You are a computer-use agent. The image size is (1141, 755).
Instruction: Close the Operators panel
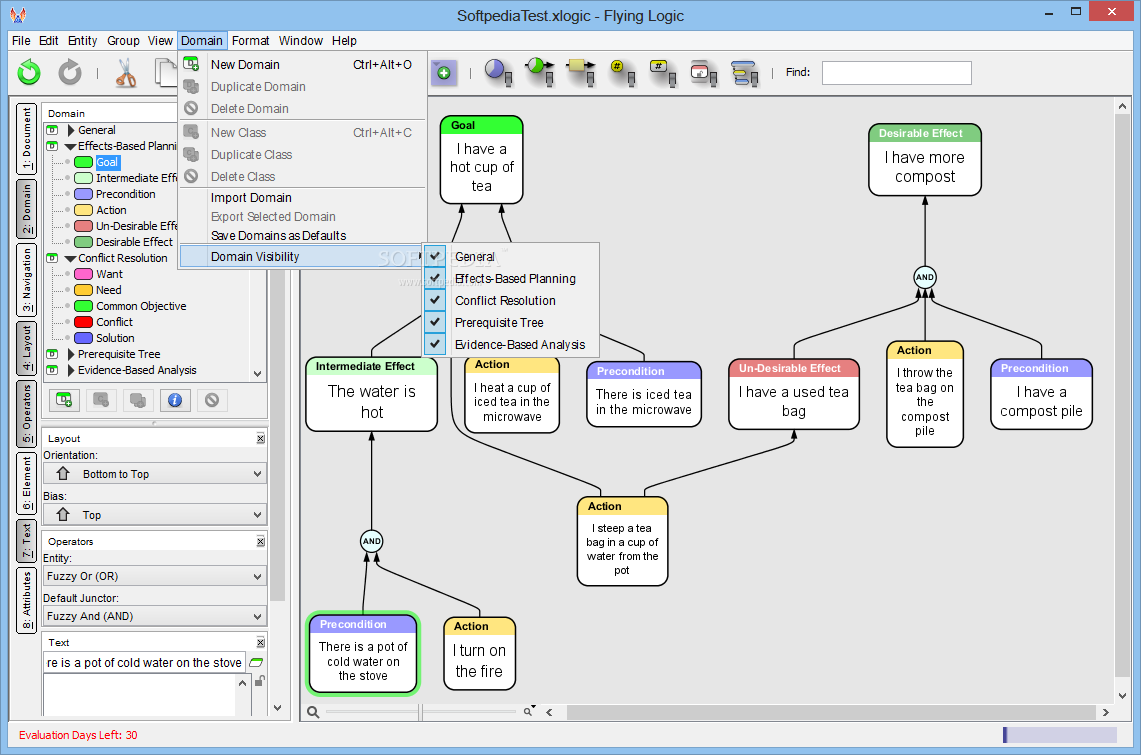[x=261, y=541]
